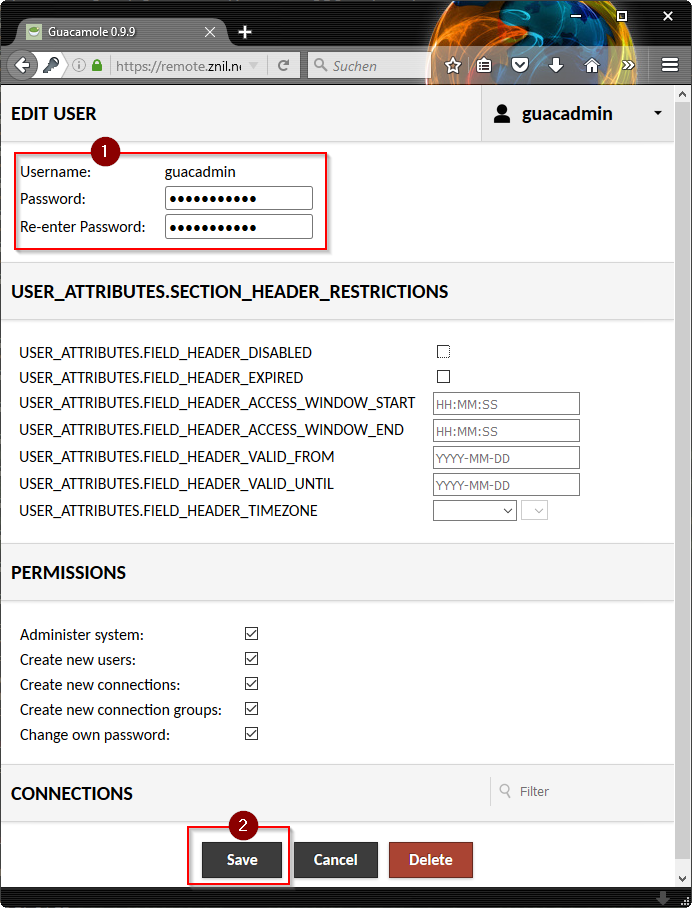Open the downloads arrow icon

[x=556, y=66]
